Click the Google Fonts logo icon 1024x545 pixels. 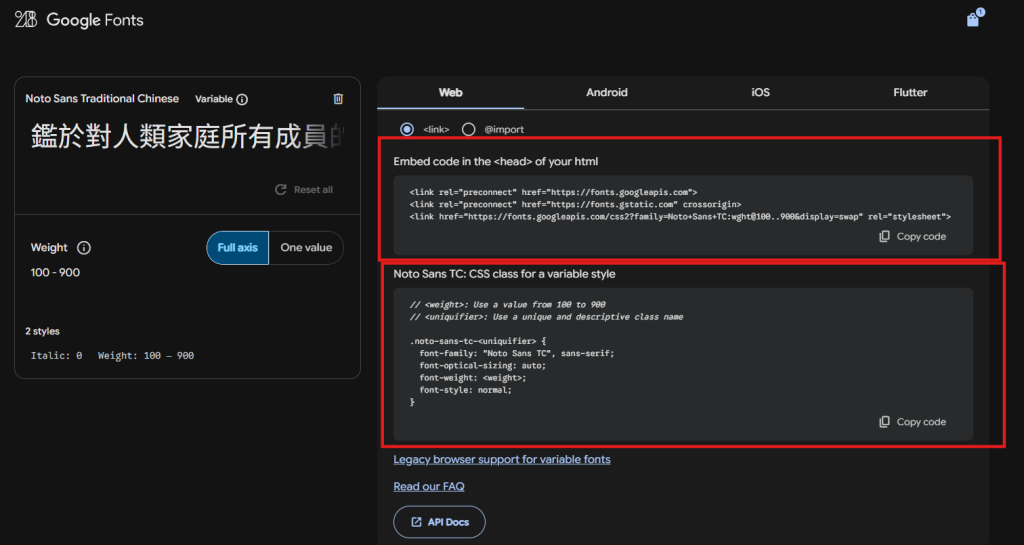click(x=26, y=19)
